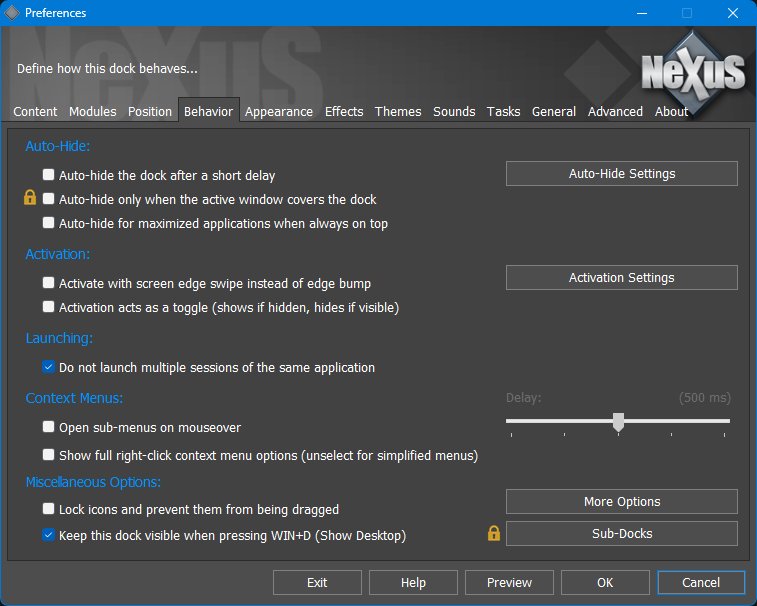Click the Preview button
The width and height of the screenshot is (757, 606).
pos(509,582)
